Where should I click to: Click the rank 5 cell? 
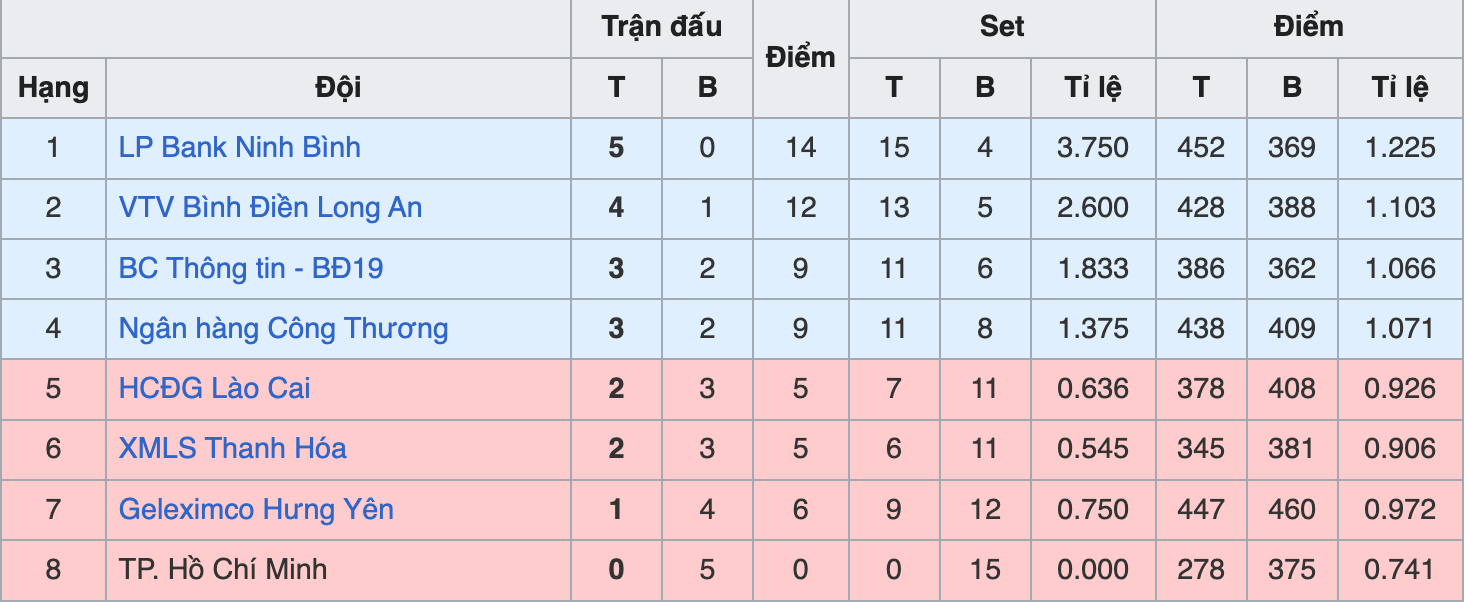point(53,389)
